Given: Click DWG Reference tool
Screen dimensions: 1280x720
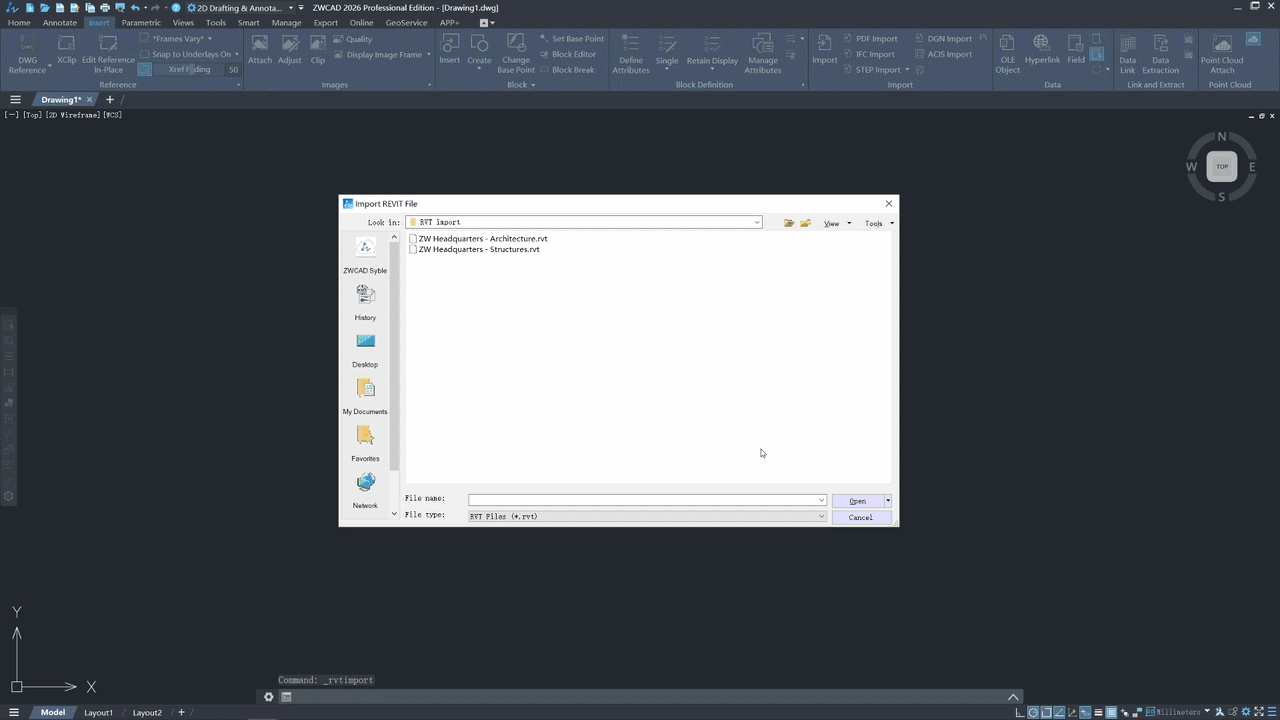Looking at the screenshot, I should tap(27, 55).
